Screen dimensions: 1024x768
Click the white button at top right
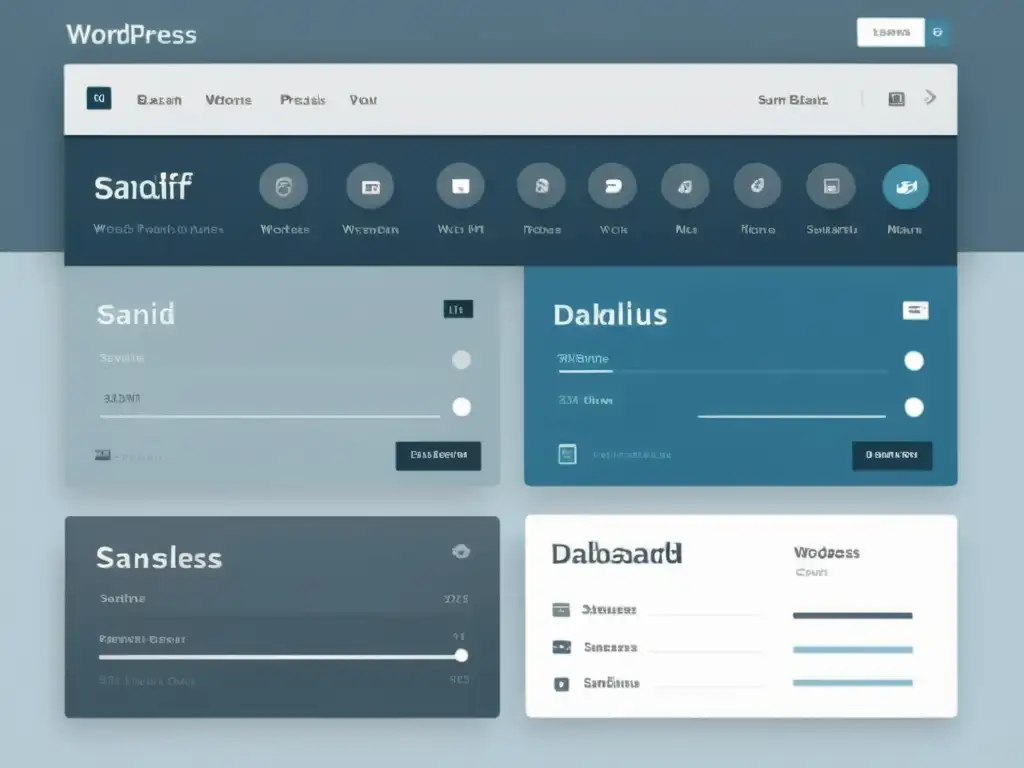point(891,32)
